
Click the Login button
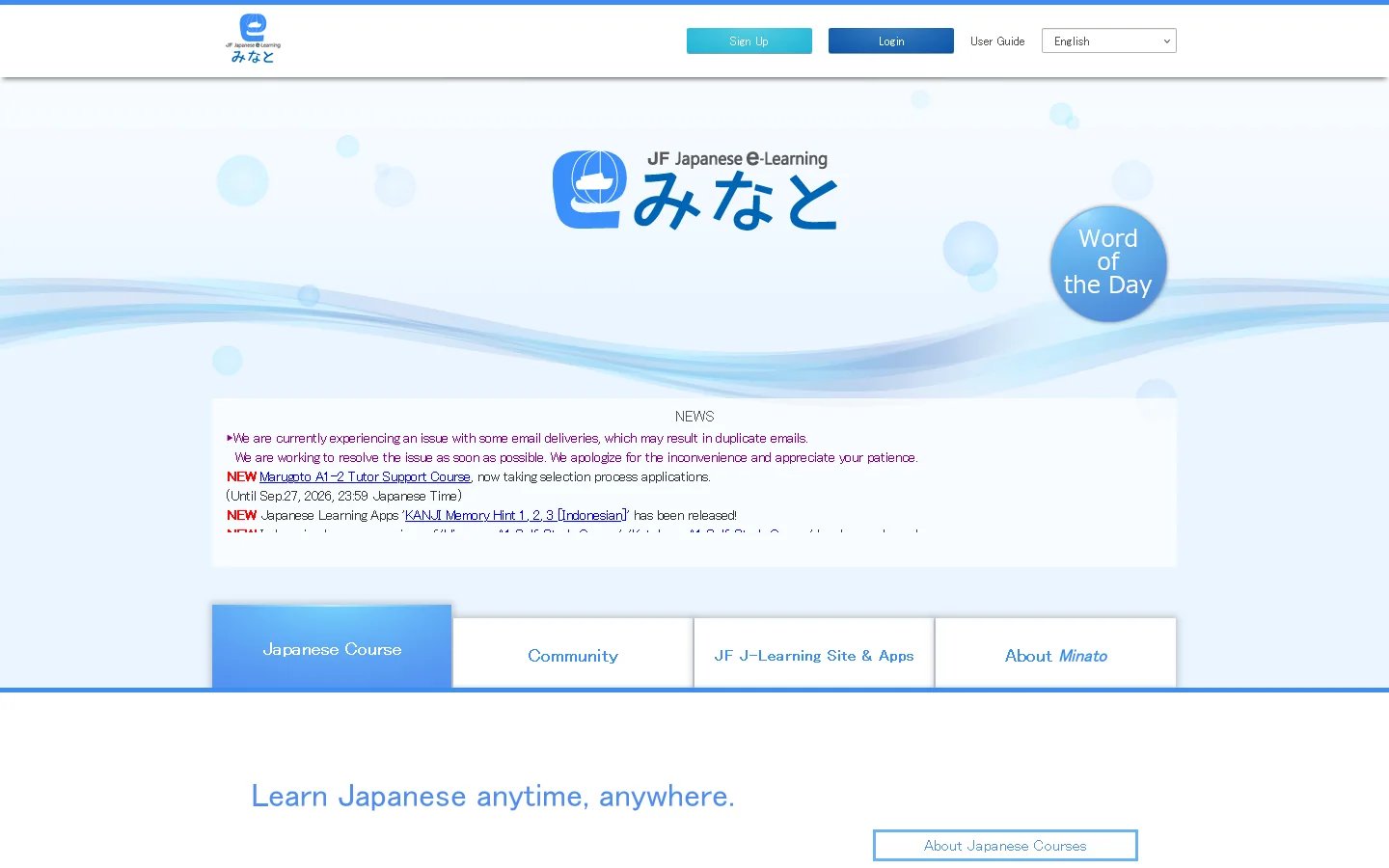coord(891,41)
